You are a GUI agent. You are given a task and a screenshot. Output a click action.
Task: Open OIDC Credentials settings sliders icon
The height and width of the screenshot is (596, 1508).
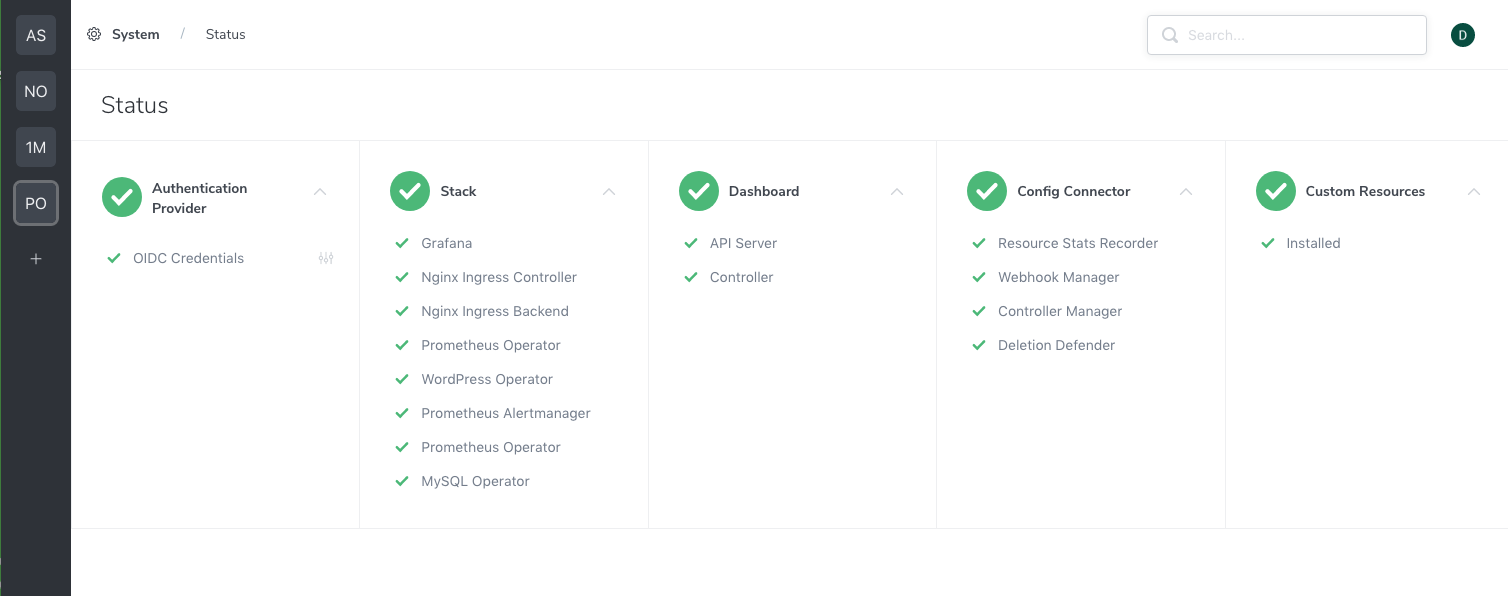[x=326, y=258]
